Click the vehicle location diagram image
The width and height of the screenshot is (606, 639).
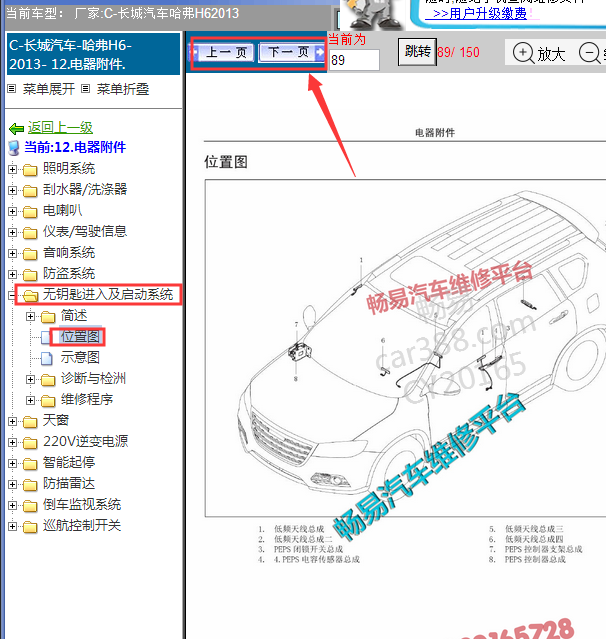click(405, 348)
